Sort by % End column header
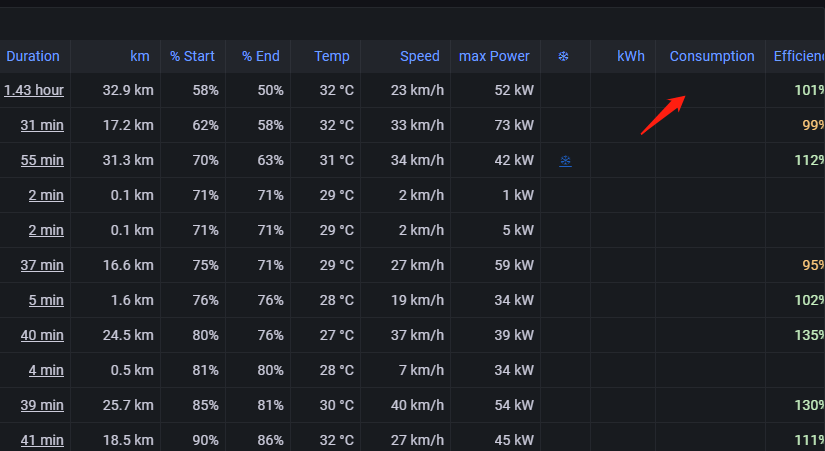 click(261, 56)
